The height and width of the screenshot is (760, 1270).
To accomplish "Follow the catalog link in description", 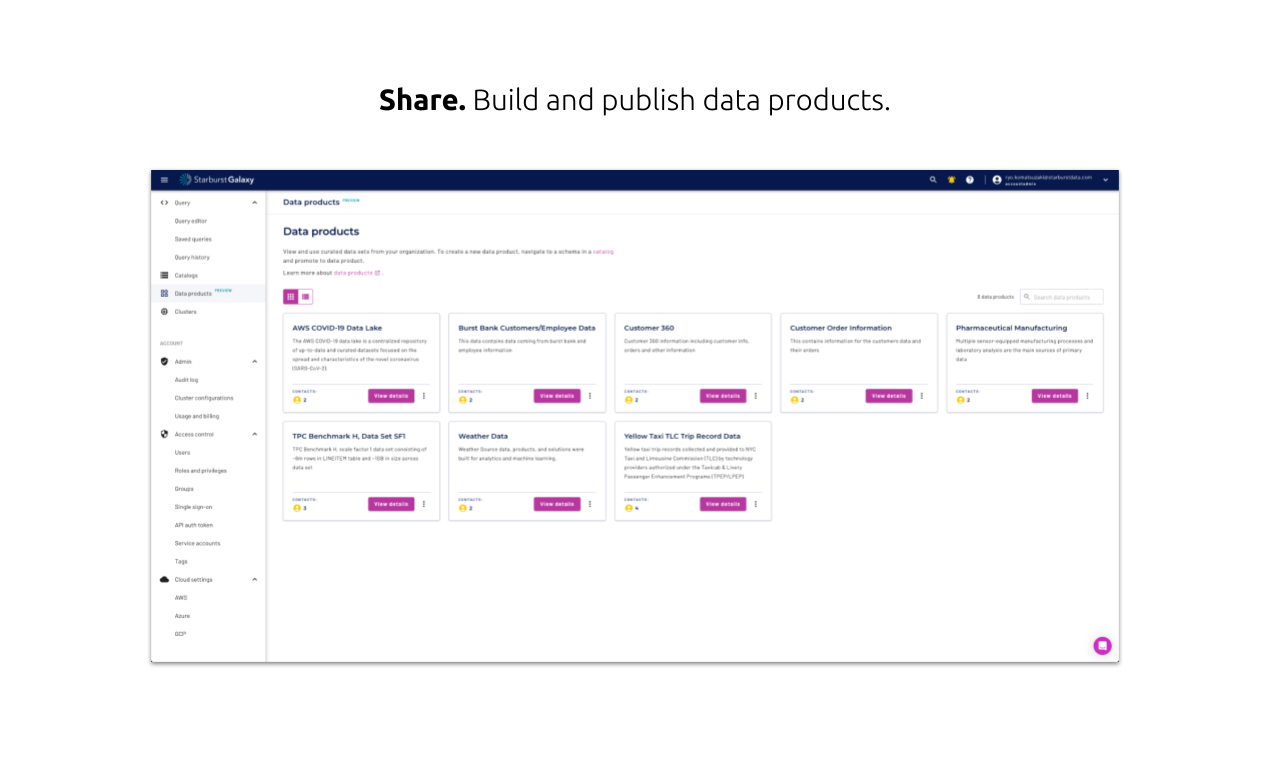I will click(x=603, y=252).
